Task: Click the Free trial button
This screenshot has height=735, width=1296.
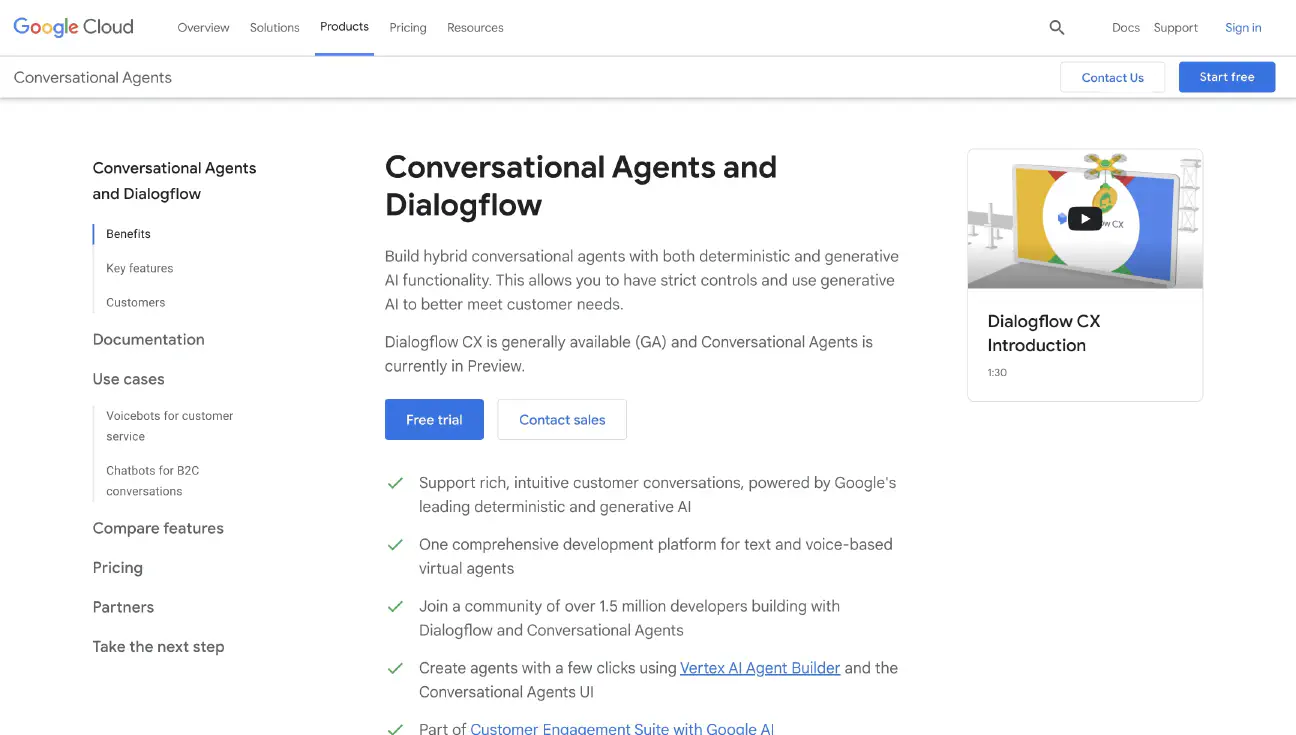Action: point(434,420)
